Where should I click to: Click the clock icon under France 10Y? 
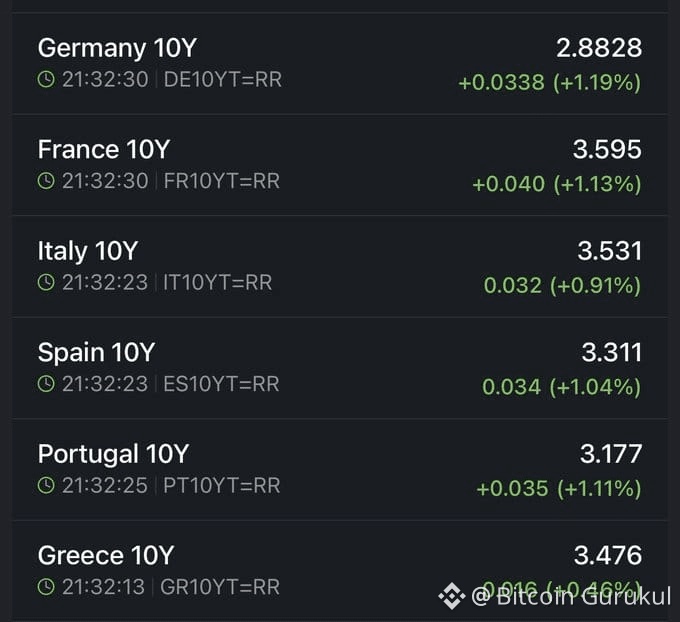point(46,181)
